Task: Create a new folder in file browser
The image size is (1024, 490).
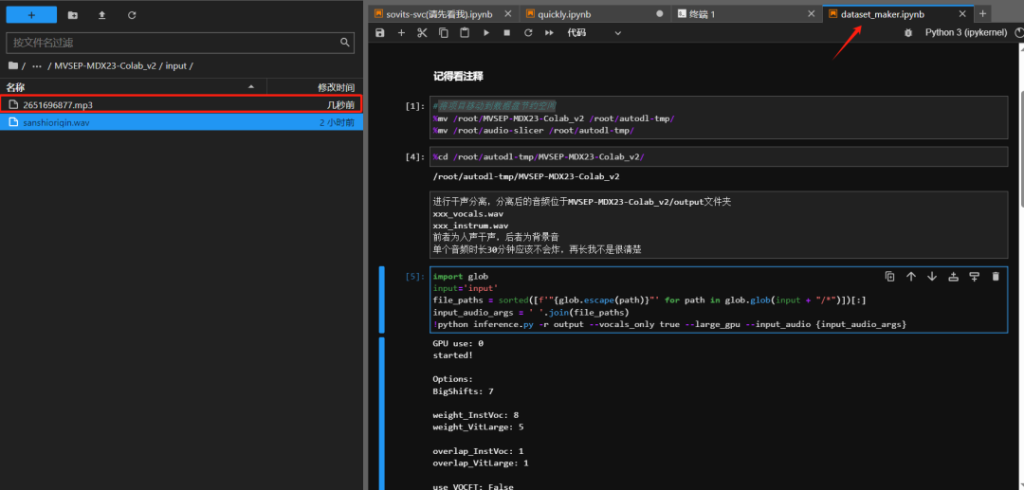Action: pos(73,16)
